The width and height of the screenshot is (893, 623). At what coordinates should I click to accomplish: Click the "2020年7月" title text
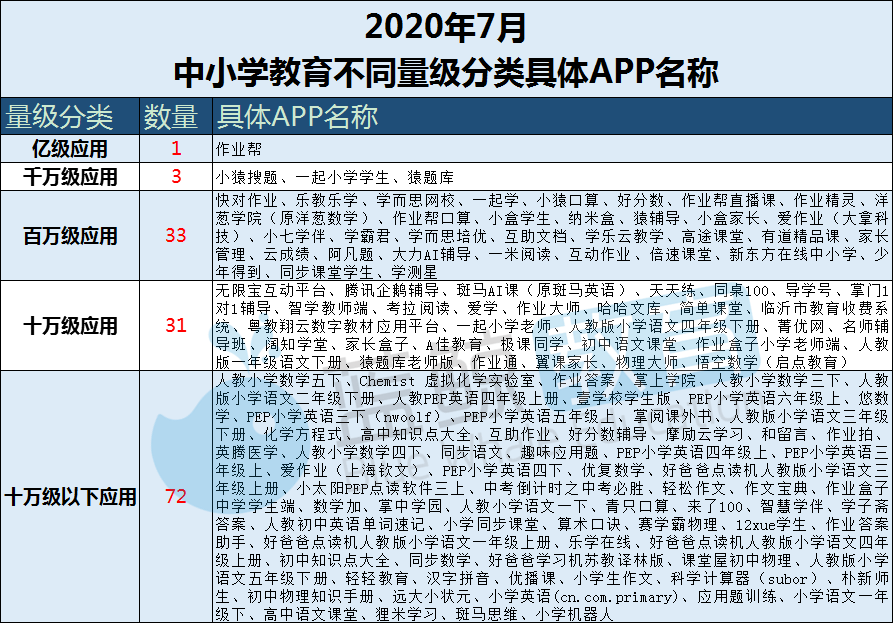(445, 25)
